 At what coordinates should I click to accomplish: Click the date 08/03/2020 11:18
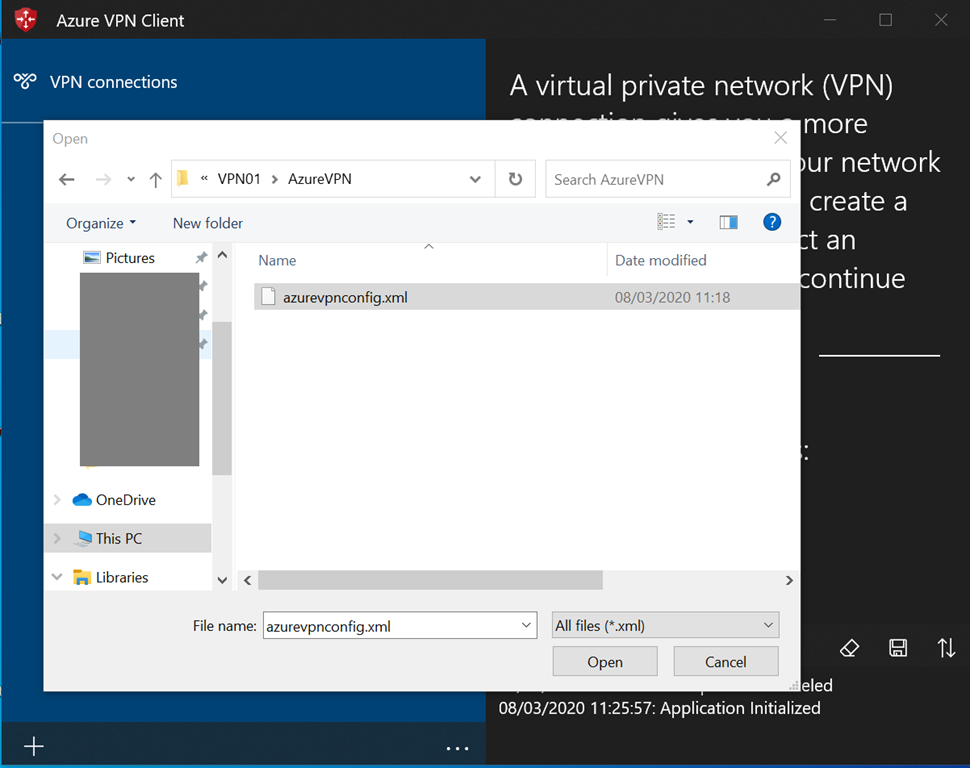pos(672,297)
